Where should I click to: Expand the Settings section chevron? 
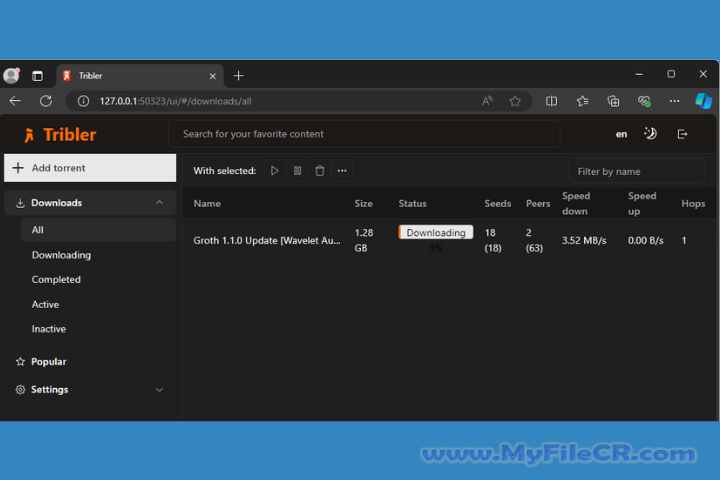click(159, 390)
